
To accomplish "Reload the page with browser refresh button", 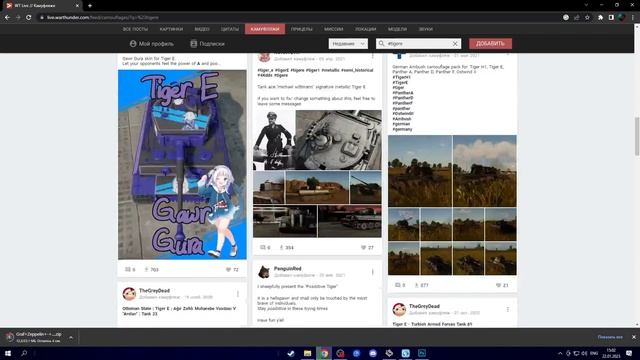I will (29, 18).
